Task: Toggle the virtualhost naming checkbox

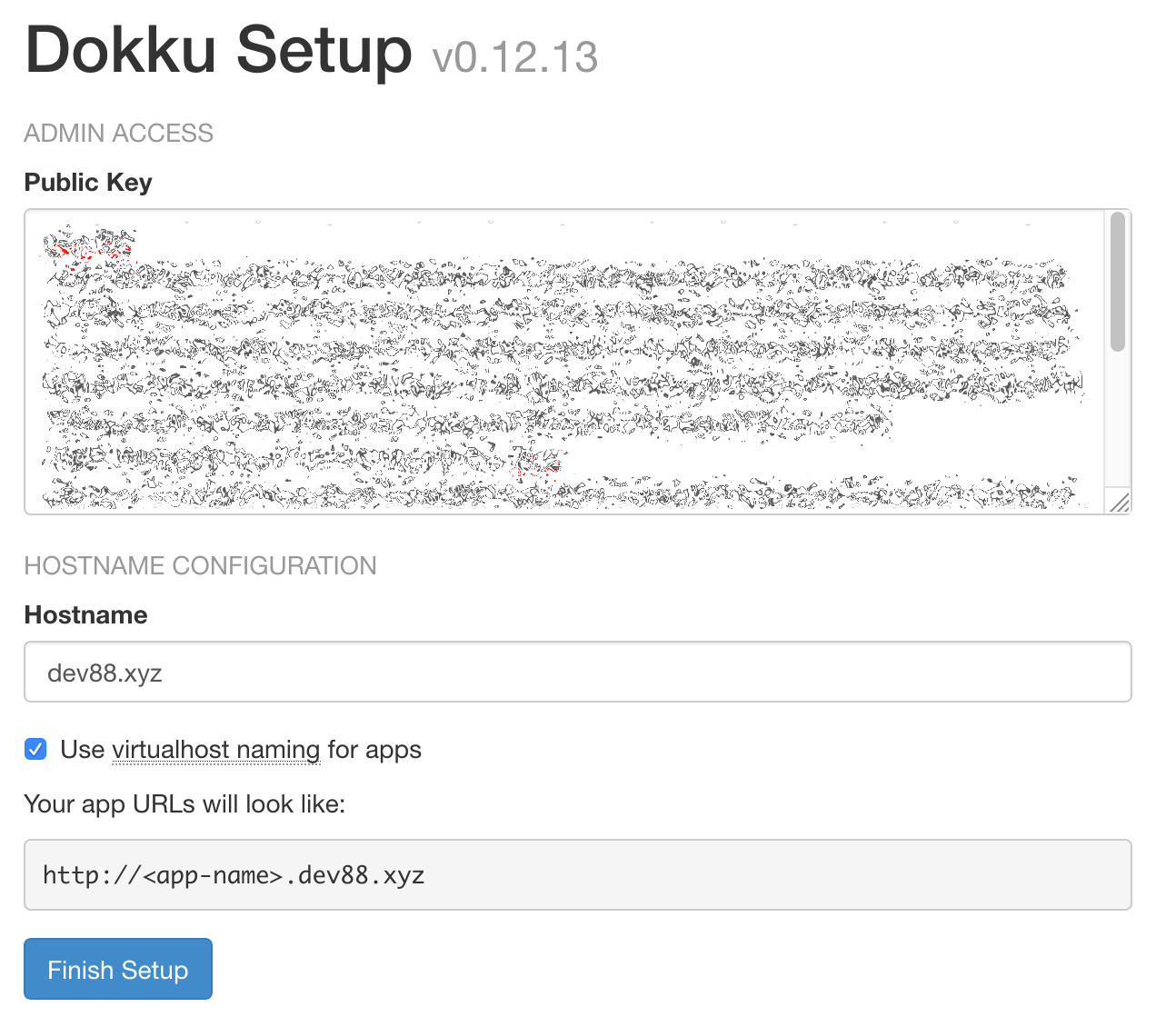Action: coord(35,749)
